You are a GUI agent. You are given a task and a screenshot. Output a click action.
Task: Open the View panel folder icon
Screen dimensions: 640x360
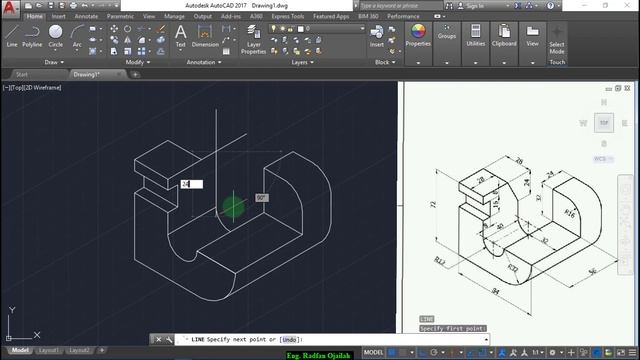pos(532,35)
